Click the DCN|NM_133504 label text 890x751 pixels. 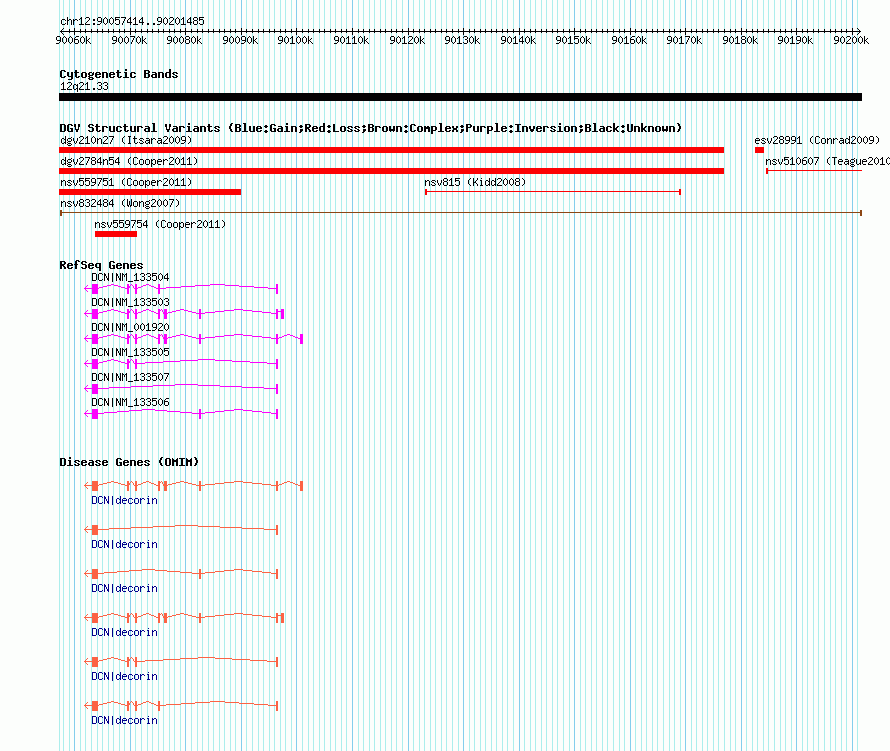click(x=130, y=277)
